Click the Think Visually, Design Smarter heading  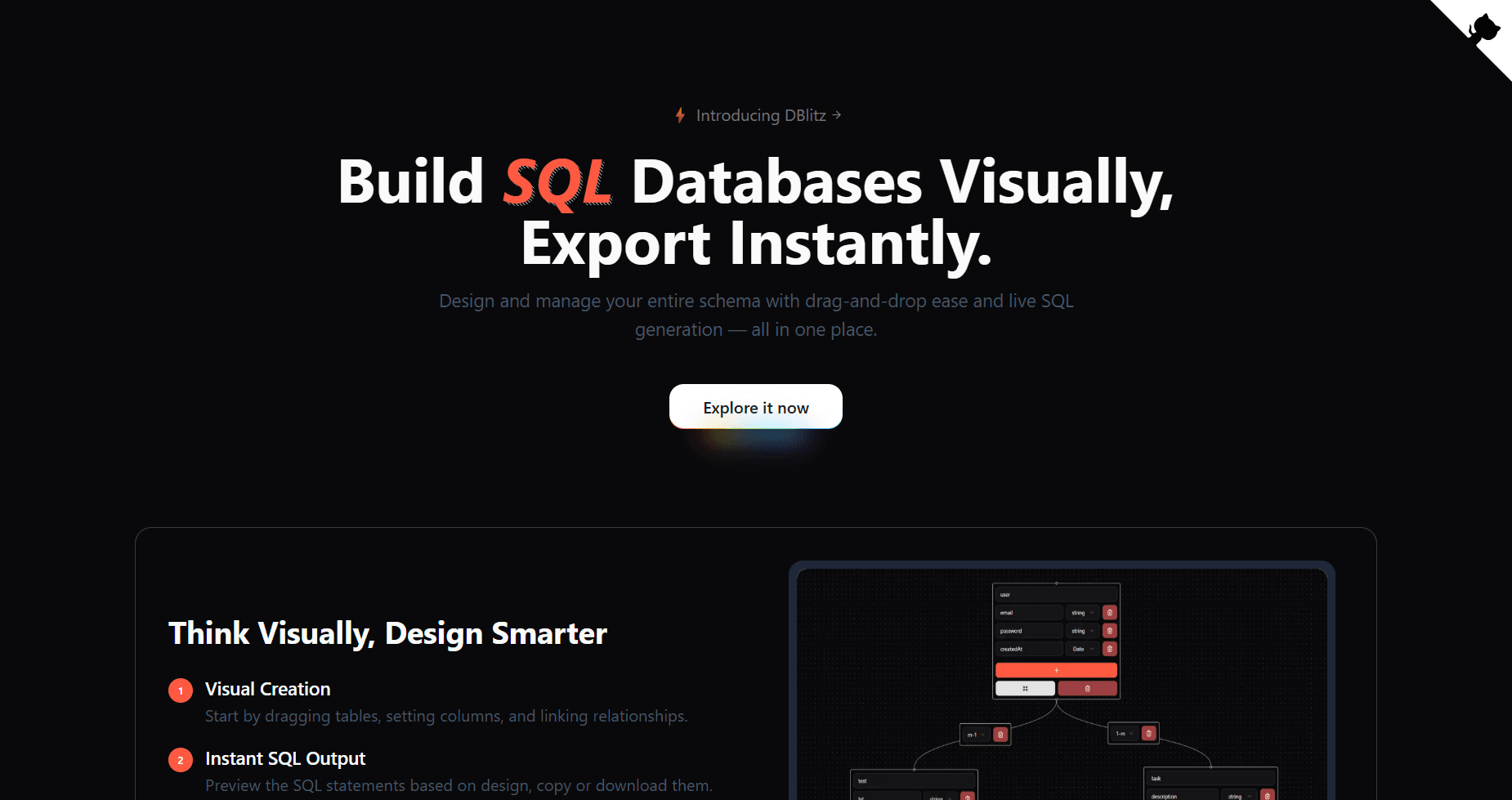point(387,633)
